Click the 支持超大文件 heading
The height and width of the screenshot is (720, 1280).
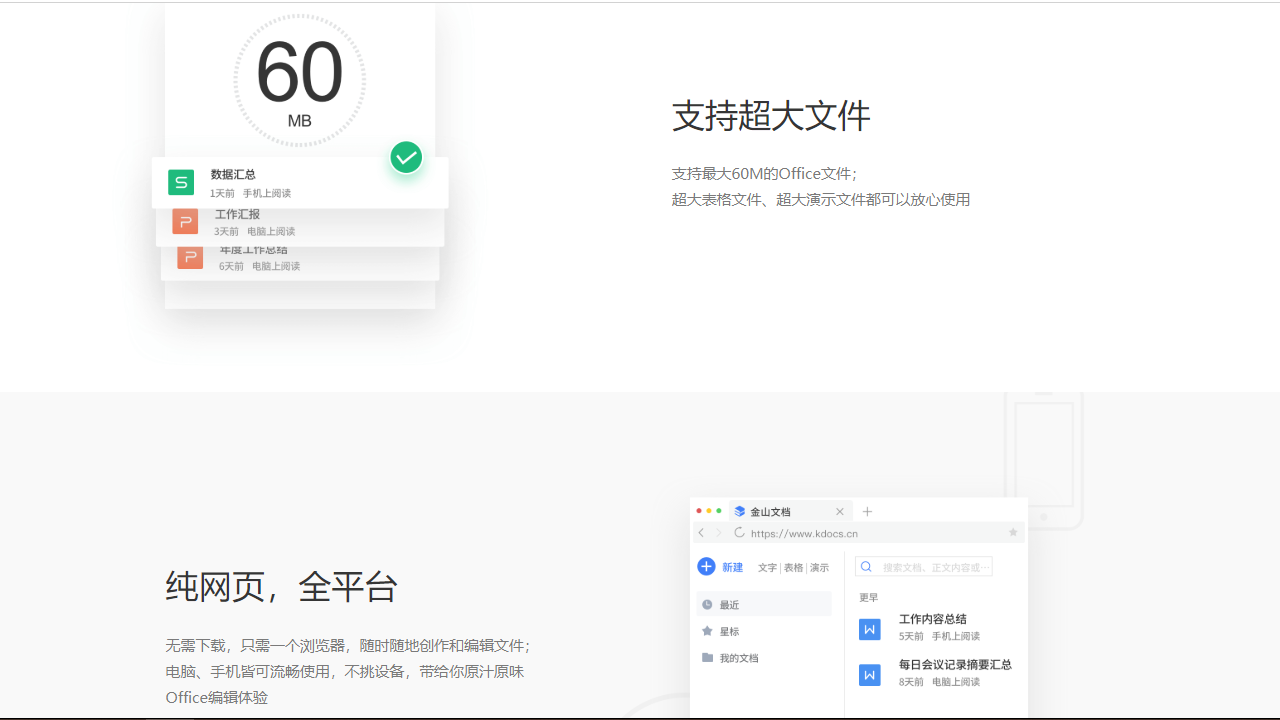771,116
